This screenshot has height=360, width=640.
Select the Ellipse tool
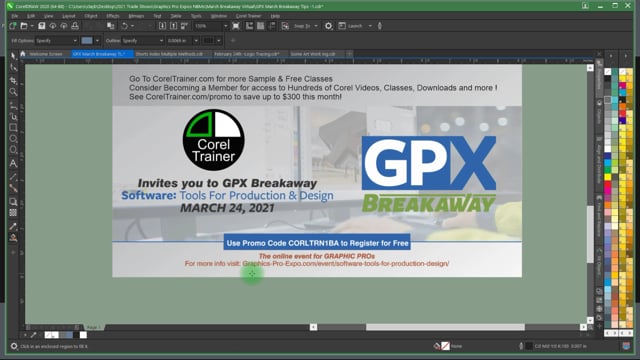coord(13,139)
